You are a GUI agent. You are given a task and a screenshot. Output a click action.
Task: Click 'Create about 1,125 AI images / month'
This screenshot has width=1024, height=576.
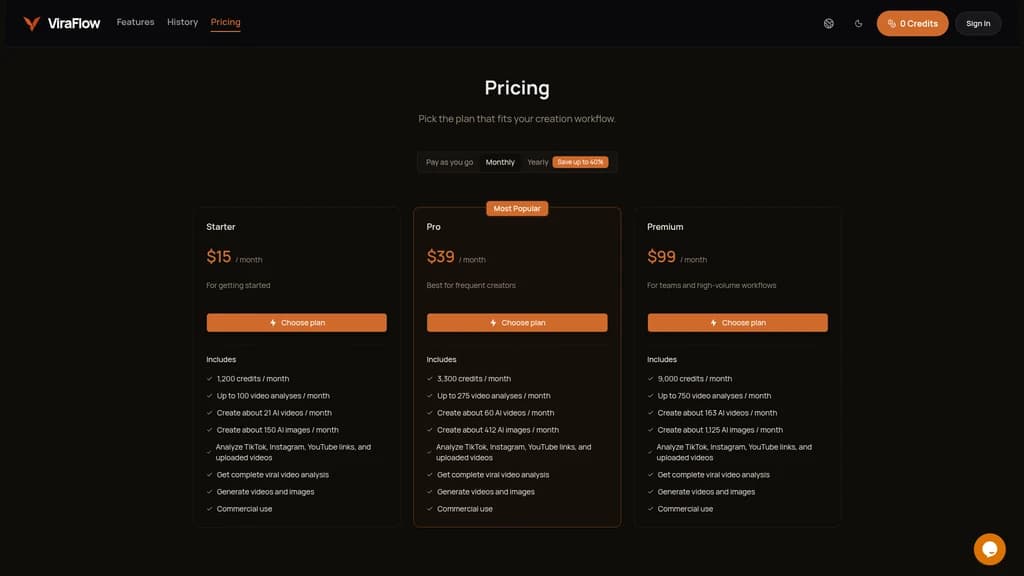[720, 430]
